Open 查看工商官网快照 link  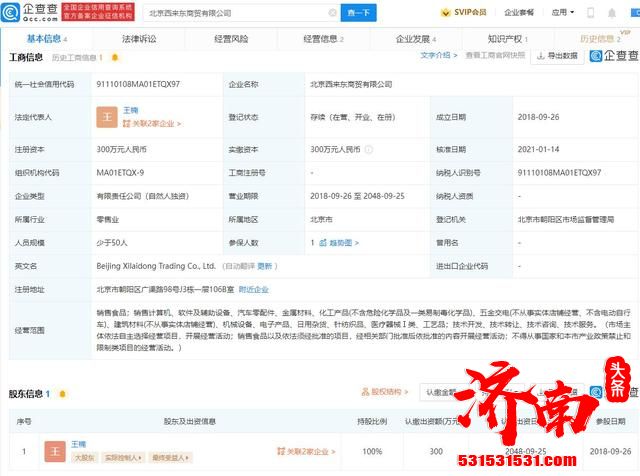click(495, 55)
